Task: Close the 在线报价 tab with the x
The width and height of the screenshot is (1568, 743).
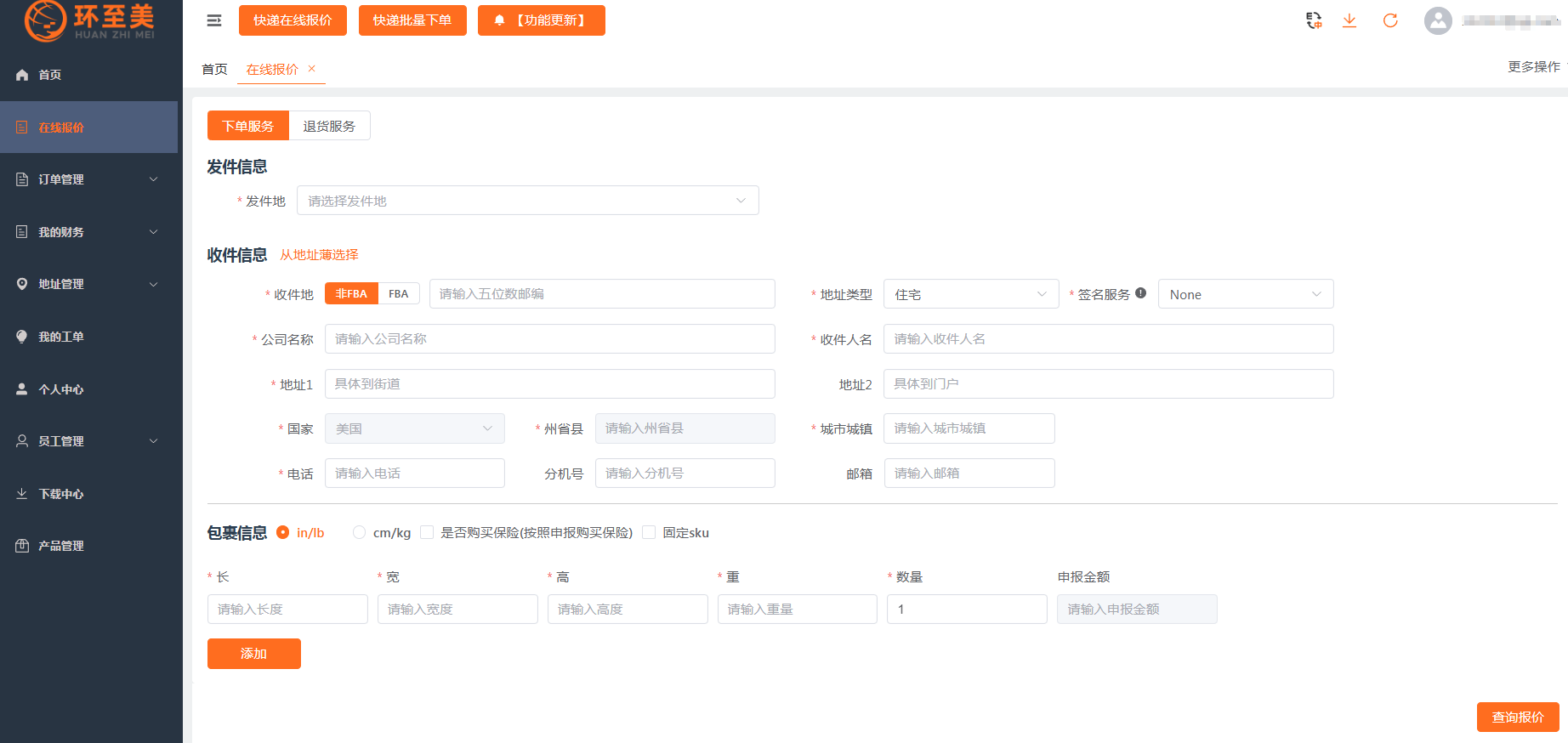Action: 312,69
